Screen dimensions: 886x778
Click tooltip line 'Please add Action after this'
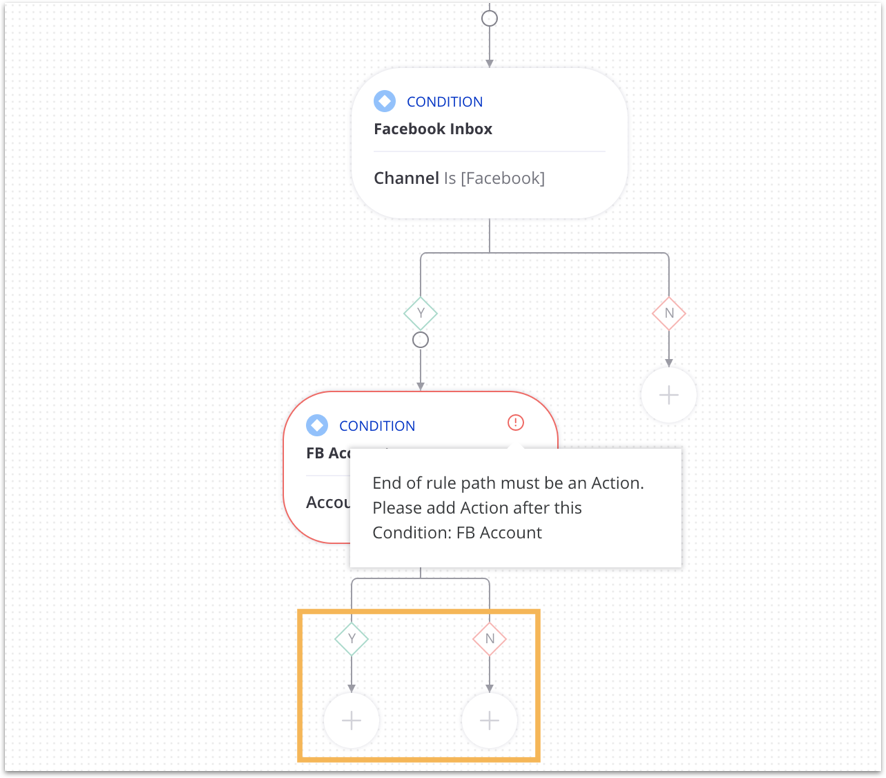477,508
